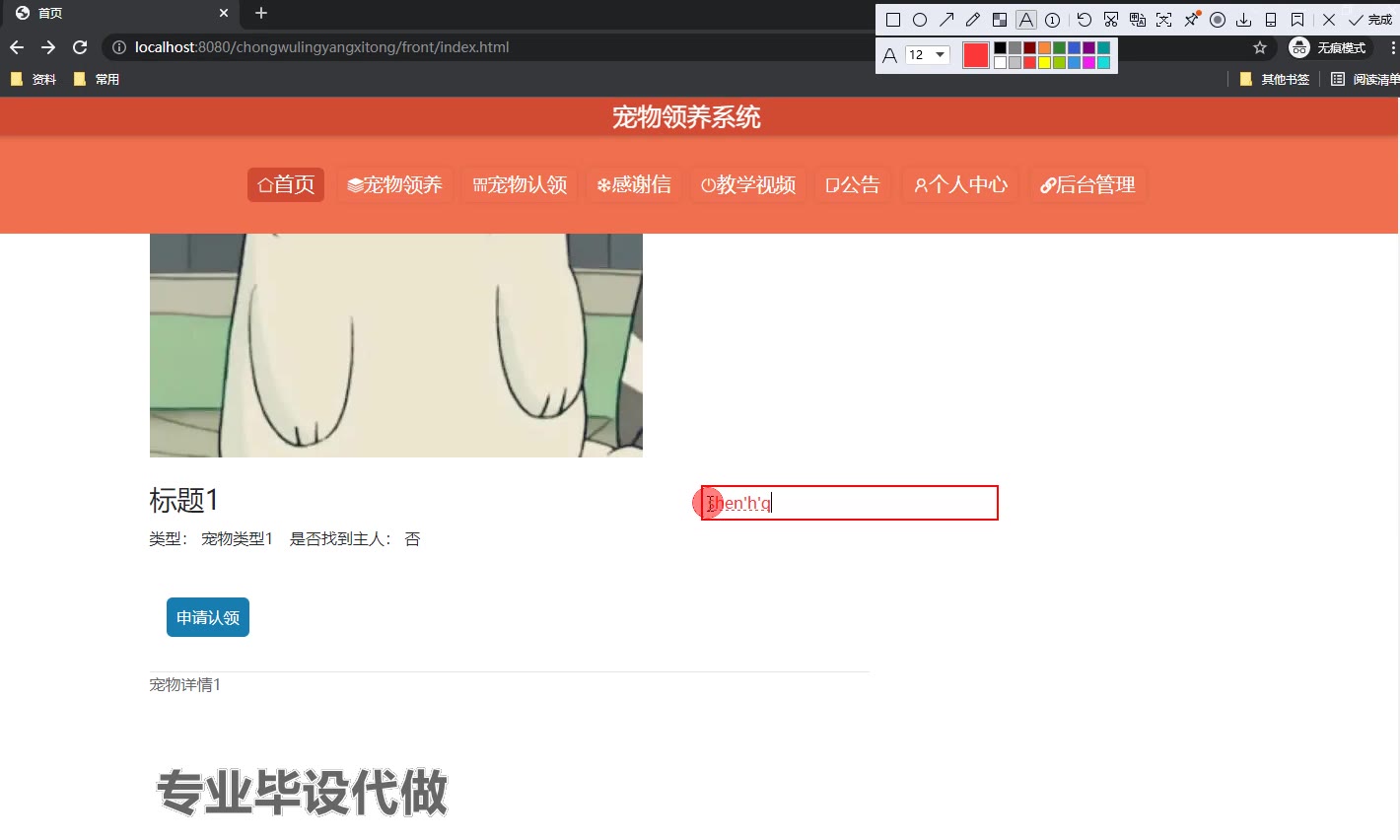Select the 首页 browser tab
Viewport: 1400px width, 840px height.
[x=118, y=13]
